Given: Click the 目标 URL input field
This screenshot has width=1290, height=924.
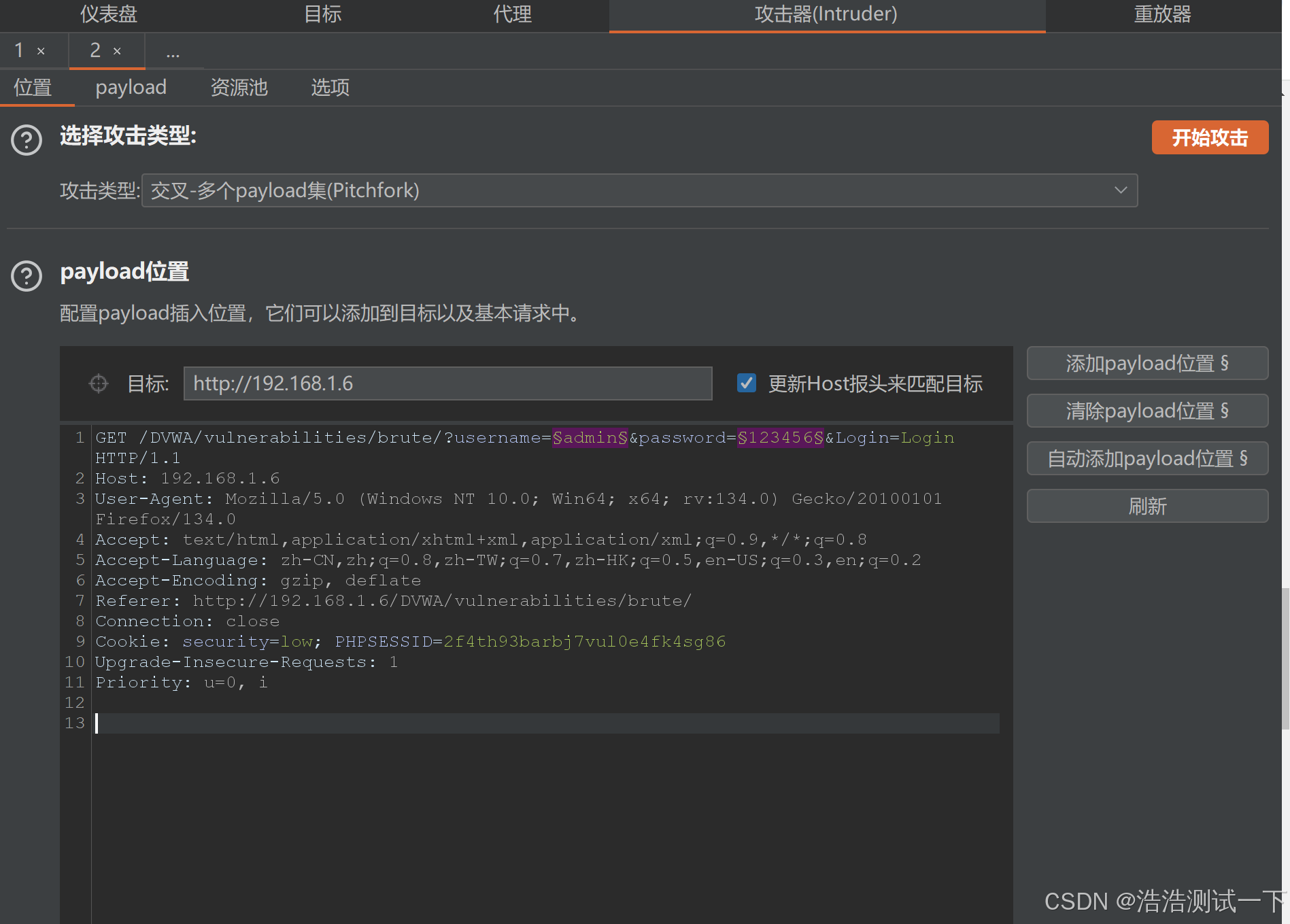Looking at the screenshot, I should pyautogui.click(x=447, y=383).
